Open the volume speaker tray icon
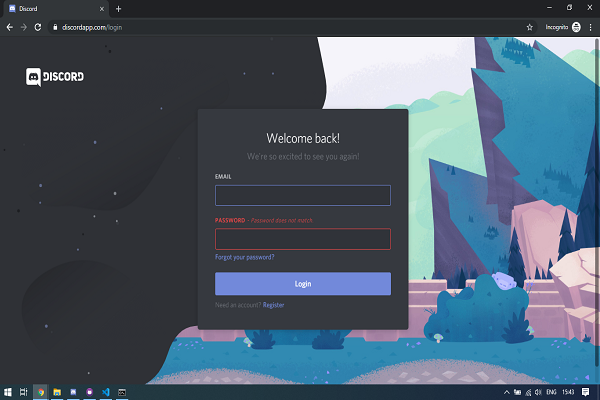600x400 pixels. [x=538, y=392]
